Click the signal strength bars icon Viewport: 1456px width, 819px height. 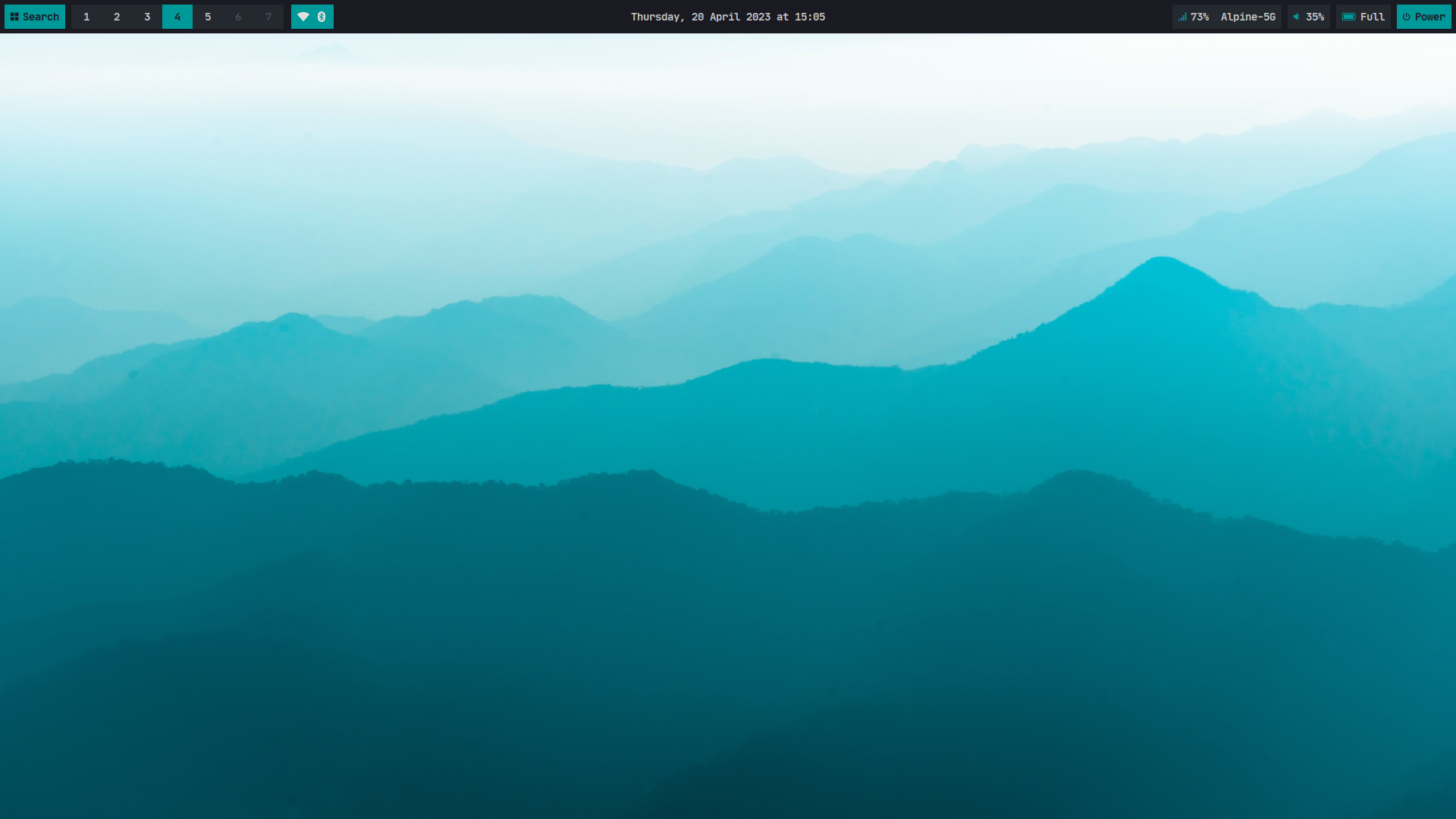1182,17
